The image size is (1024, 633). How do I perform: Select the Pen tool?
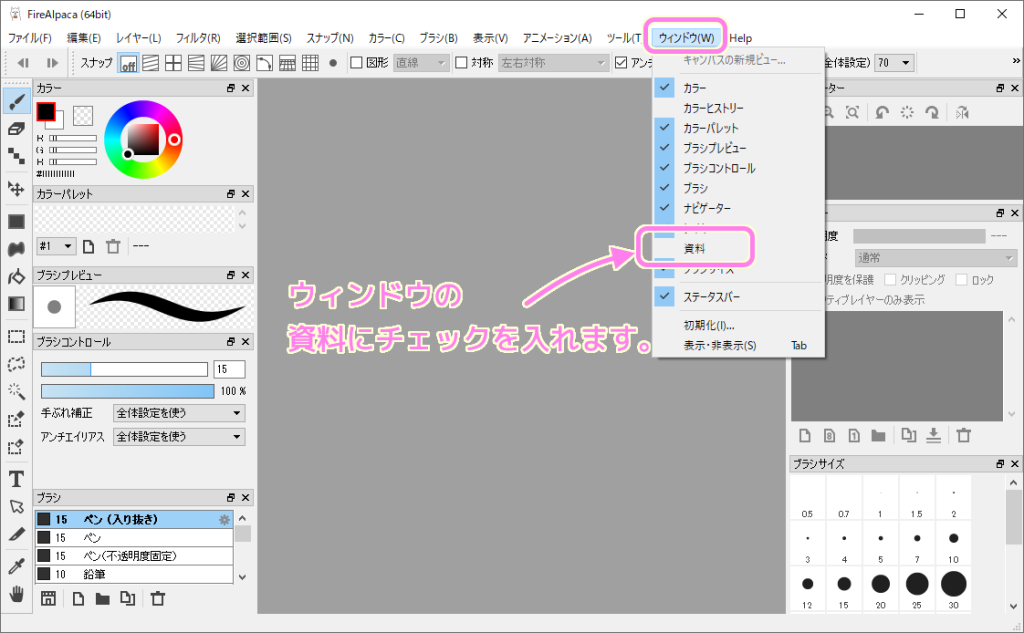(x=14, y=99)
